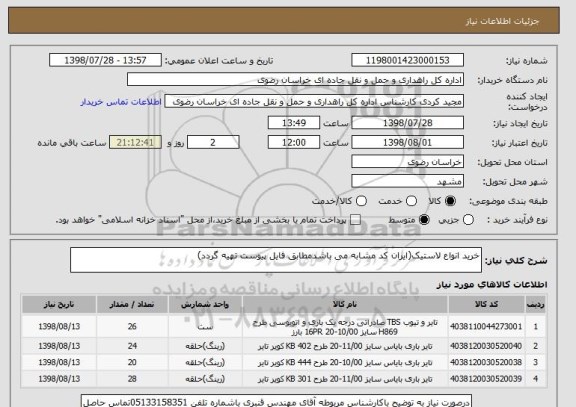Click the remaining time counter 21:12:41
Screen dimensions: 576x407
(x=135, y=142)
